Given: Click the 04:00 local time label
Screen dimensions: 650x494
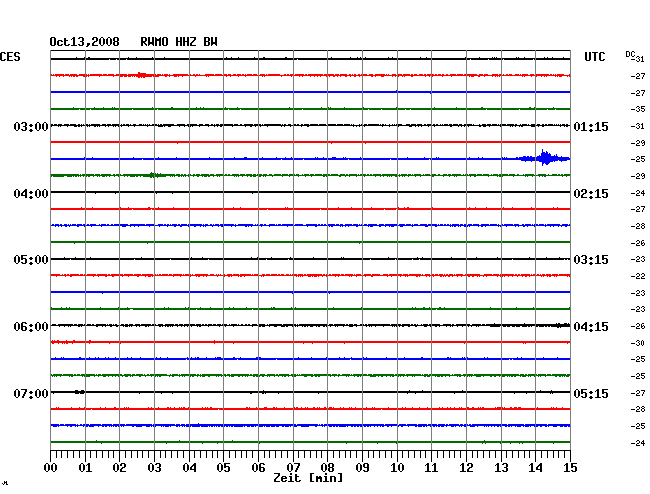Looking at the screenshot, I should [x=31, y=194].
